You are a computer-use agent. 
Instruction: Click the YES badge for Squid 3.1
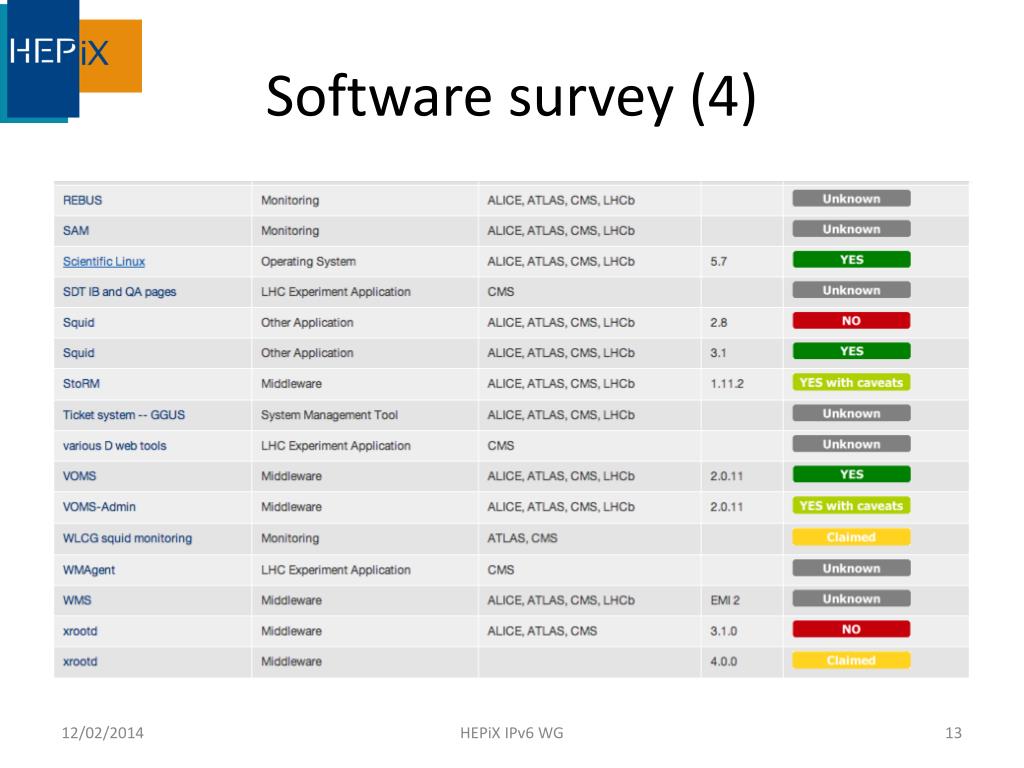(x=851, y=351)
